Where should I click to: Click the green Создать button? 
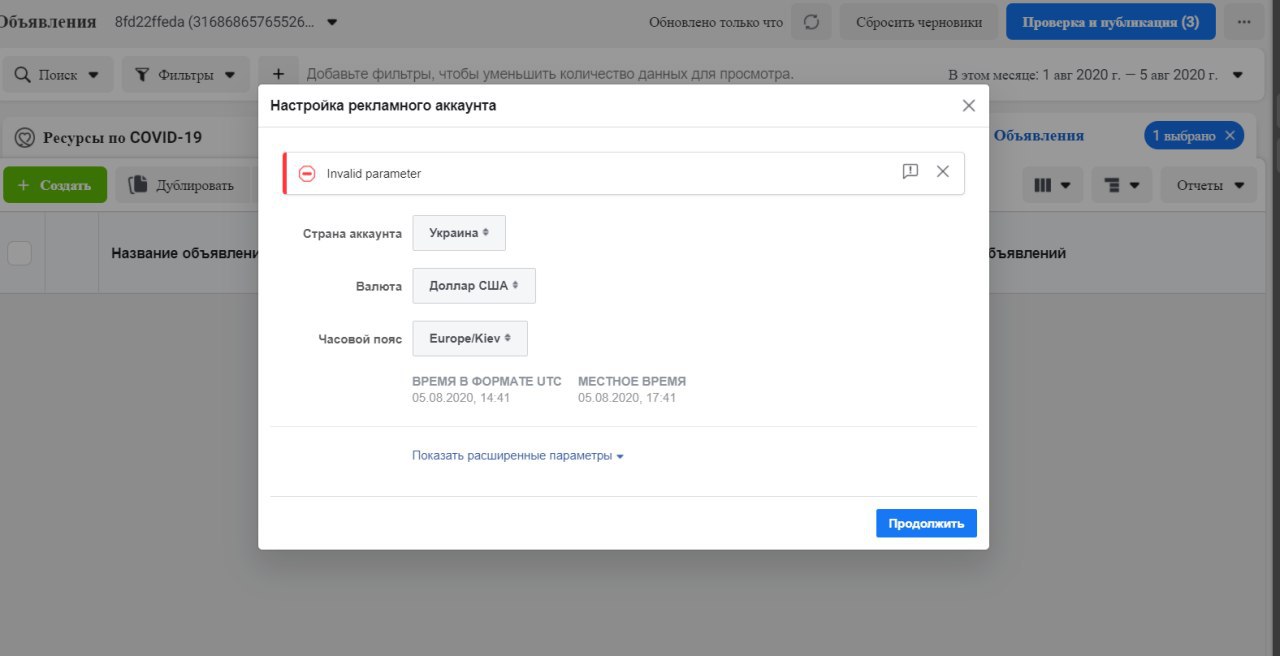tap(55, 185)
